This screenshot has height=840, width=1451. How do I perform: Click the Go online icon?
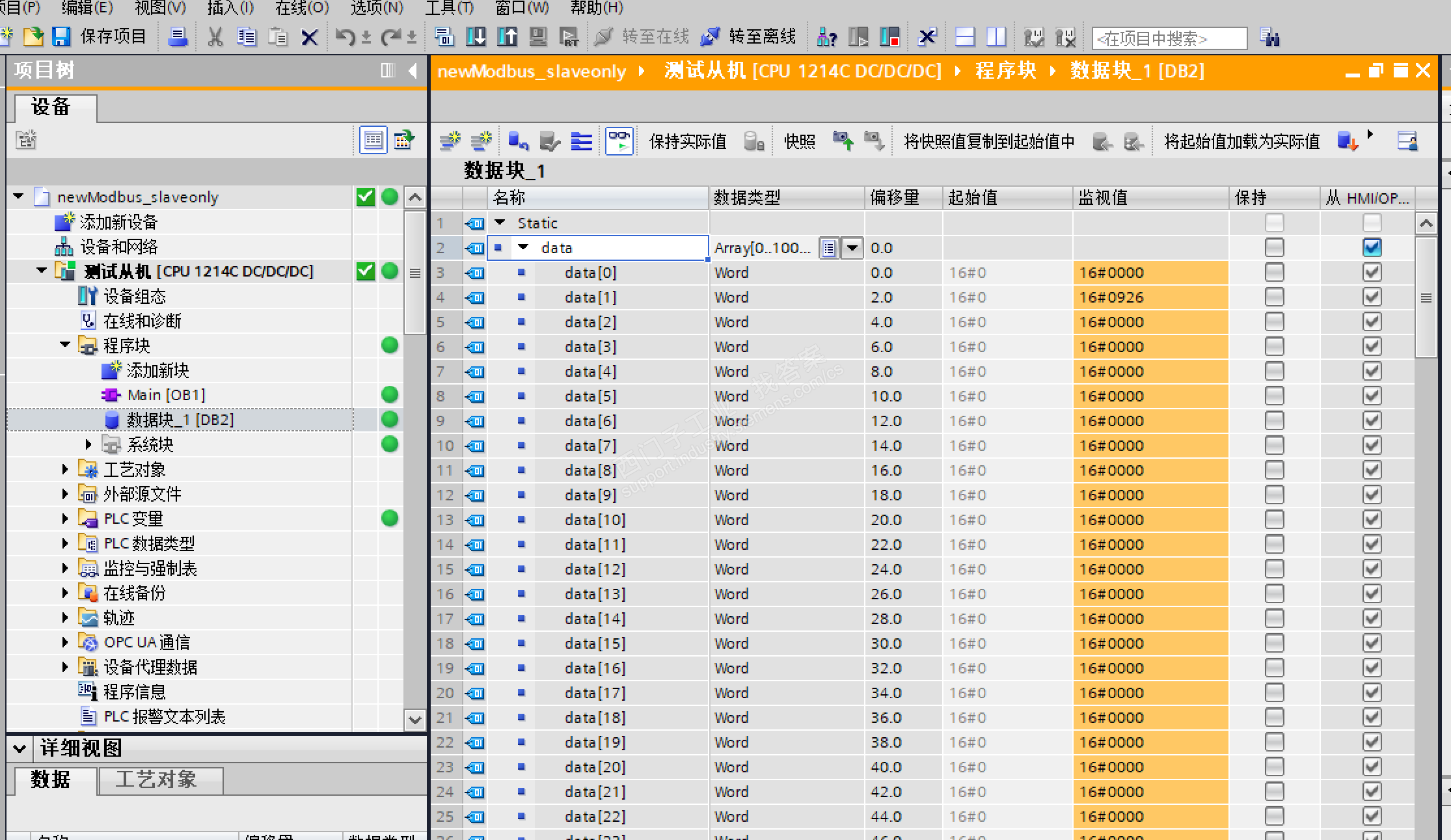[x=604, y=36]
